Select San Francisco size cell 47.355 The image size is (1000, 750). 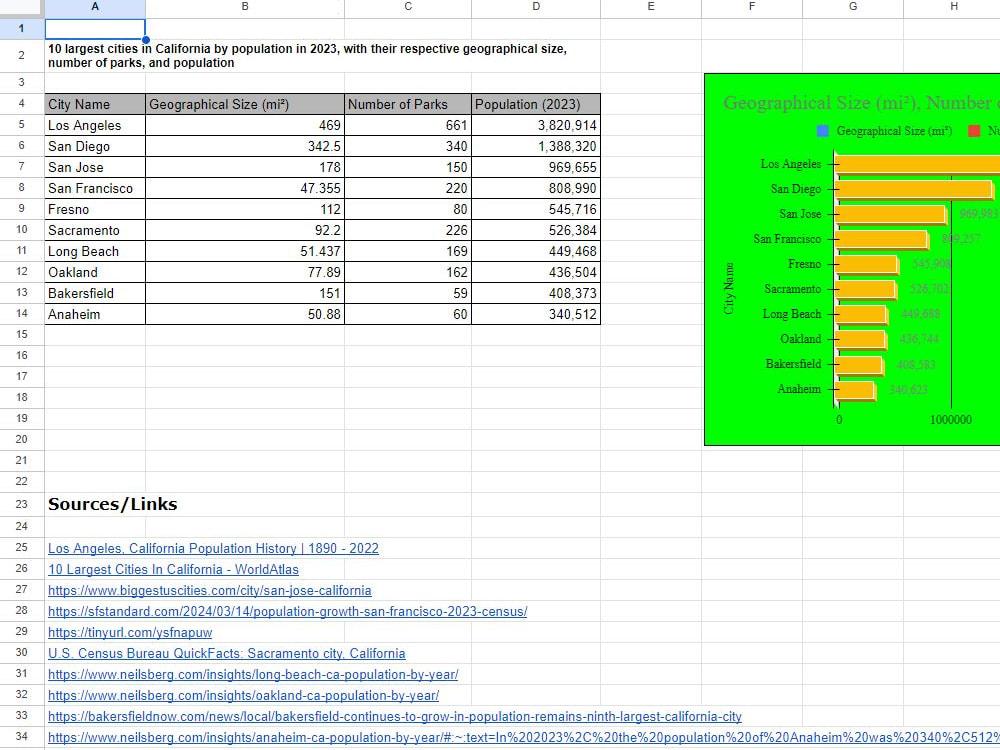(245, 189)
